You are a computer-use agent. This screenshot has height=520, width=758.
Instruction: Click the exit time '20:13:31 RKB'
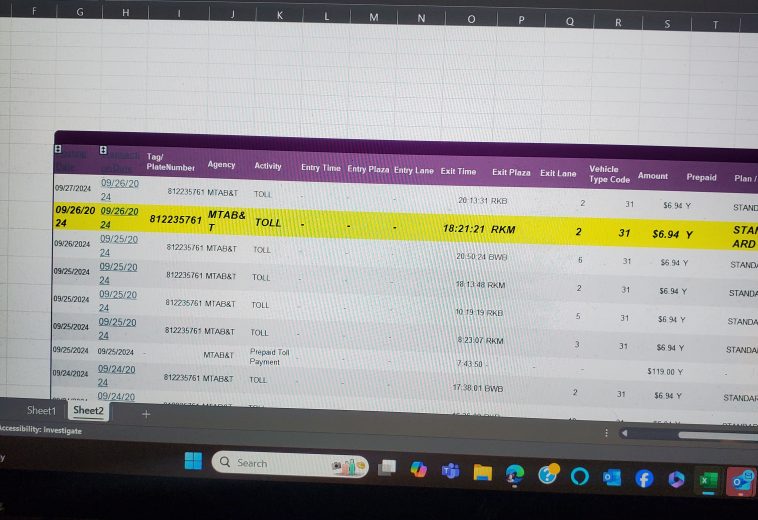pyautogui.click(x=482, y=201)
